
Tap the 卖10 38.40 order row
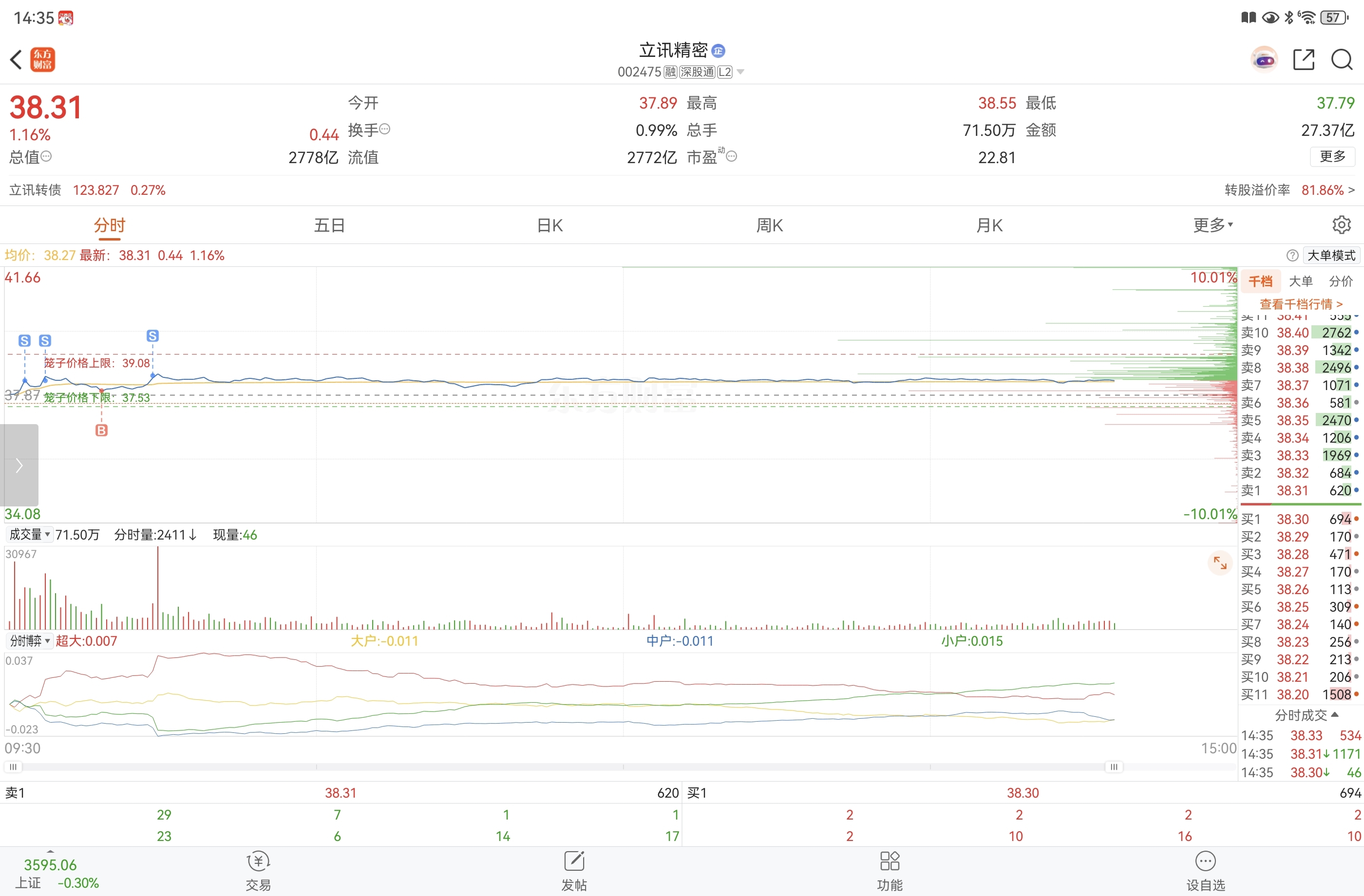click(x=1300, y=333)
